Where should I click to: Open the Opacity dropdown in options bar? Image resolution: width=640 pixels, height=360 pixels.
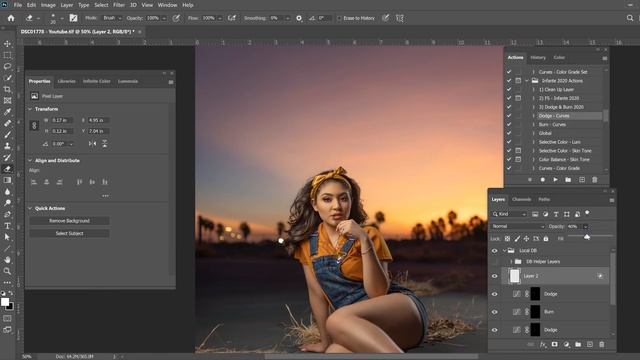(x=164, y=18)
